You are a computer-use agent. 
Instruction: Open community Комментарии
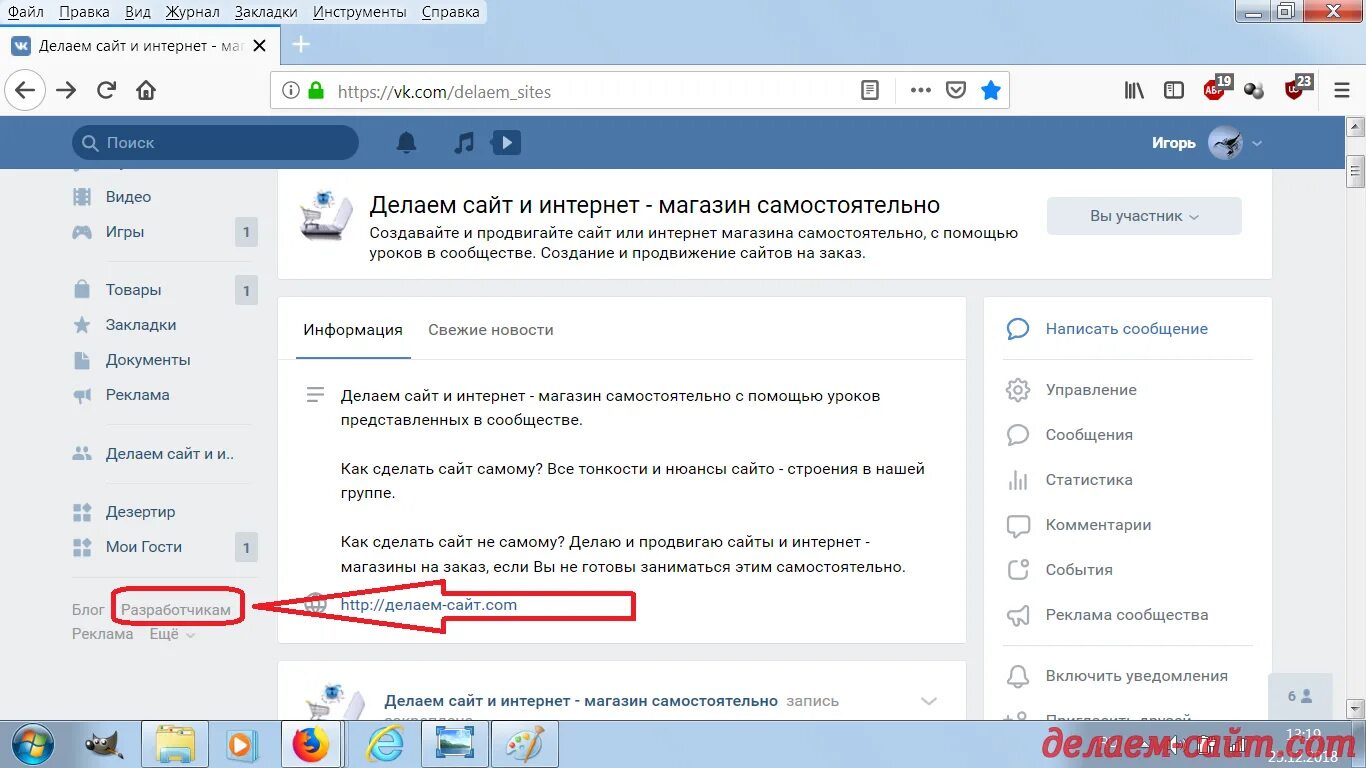coord(1099,525)
